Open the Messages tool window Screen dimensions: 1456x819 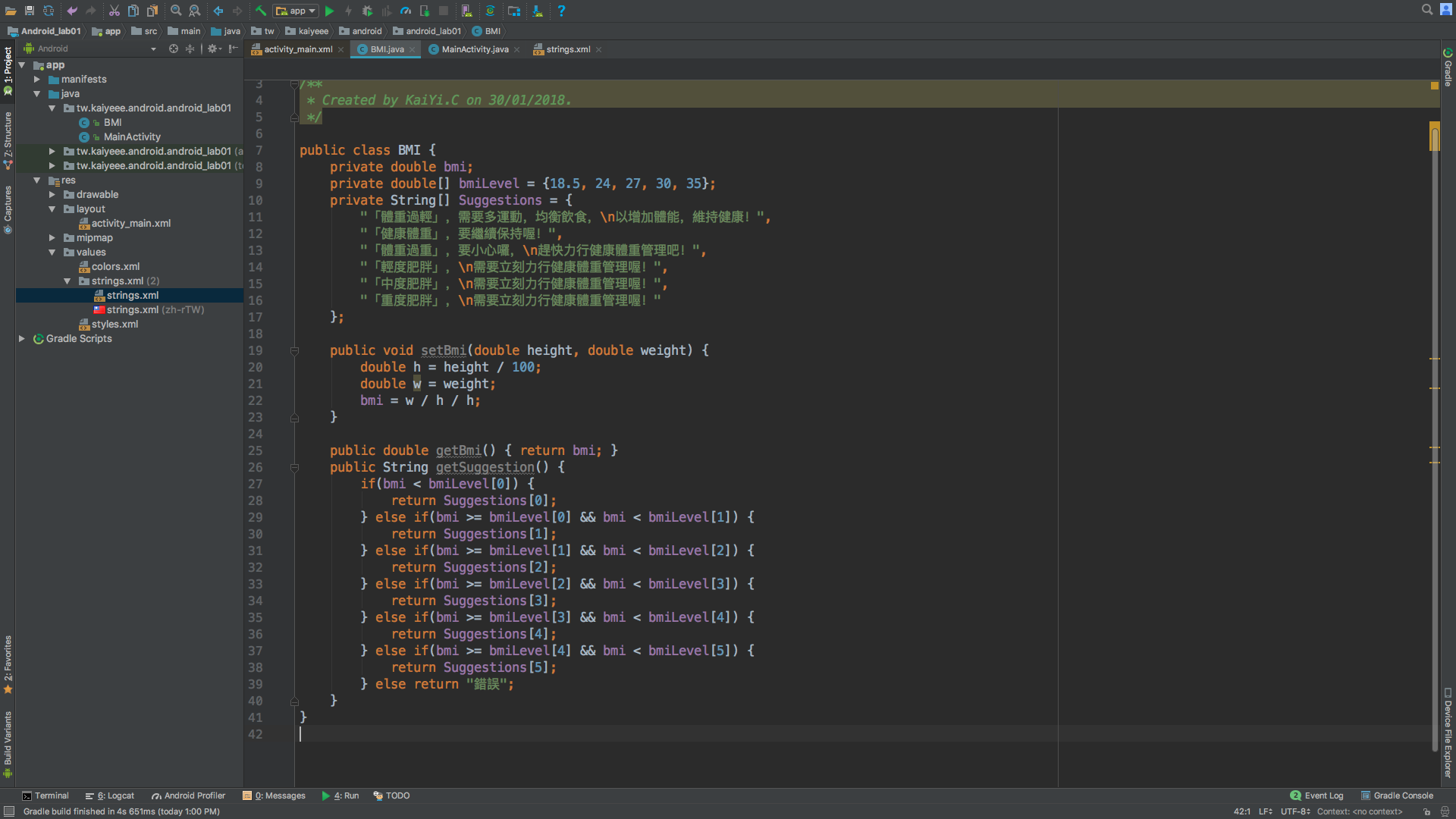point(274,795)
